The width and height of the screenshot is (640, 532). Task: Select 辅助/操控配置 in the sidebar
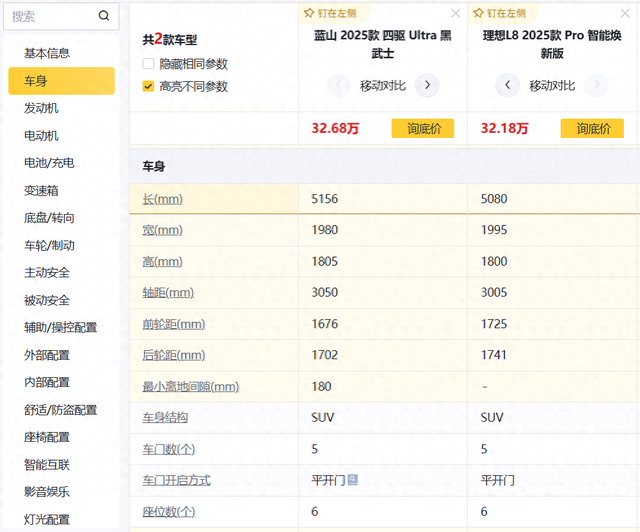point(60,327)
